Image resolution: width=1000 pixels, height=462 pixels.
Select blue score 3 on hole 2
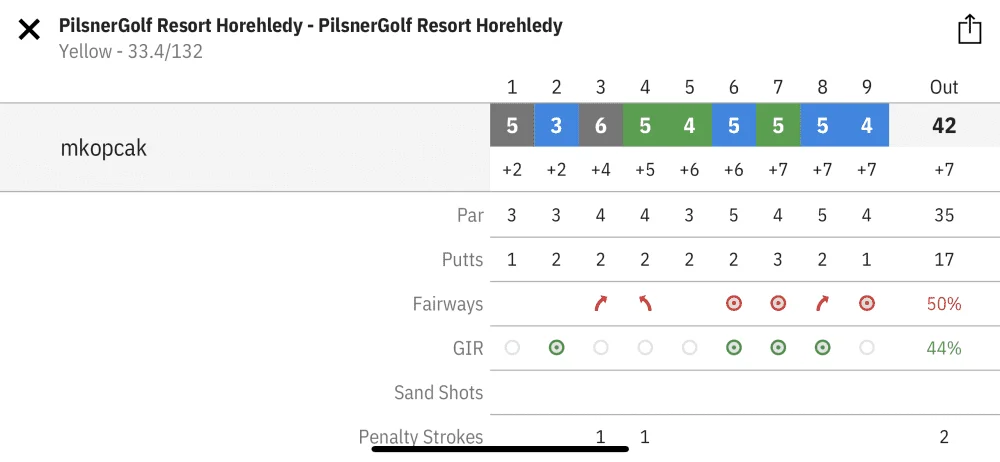(x=556, y=125)
